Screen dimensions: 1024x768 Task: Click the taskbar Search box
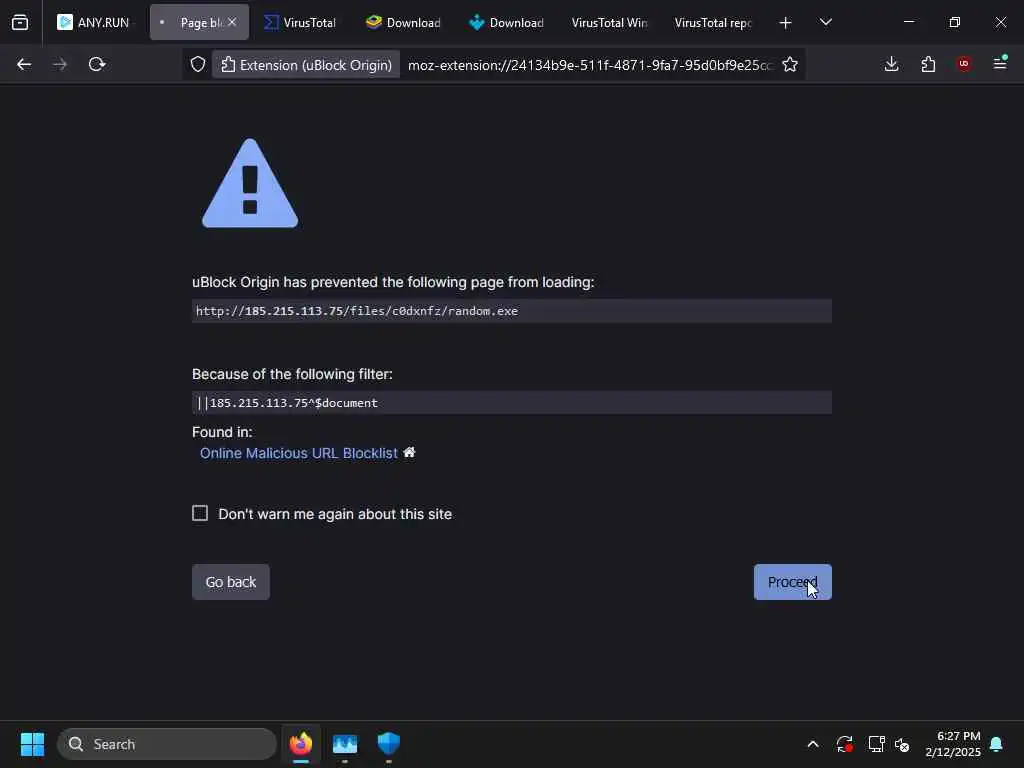tap(167, 744)
